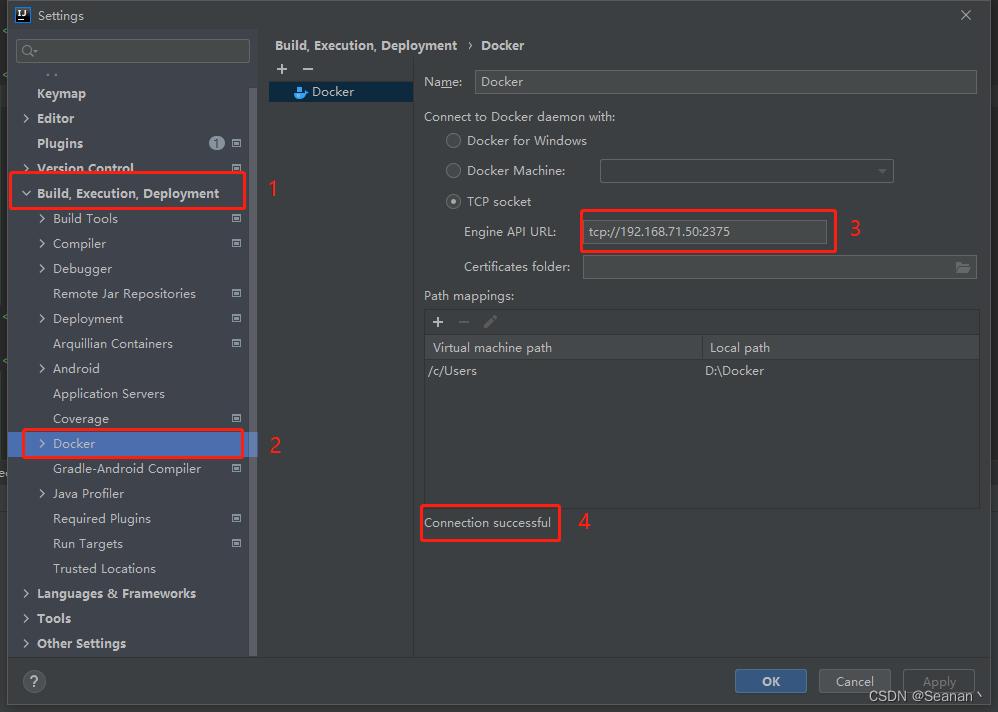Image resolution: width=998 pixels, height=712 pixels.
Task: Click the D:\Docker local path cell
Action: pos(734,371)
